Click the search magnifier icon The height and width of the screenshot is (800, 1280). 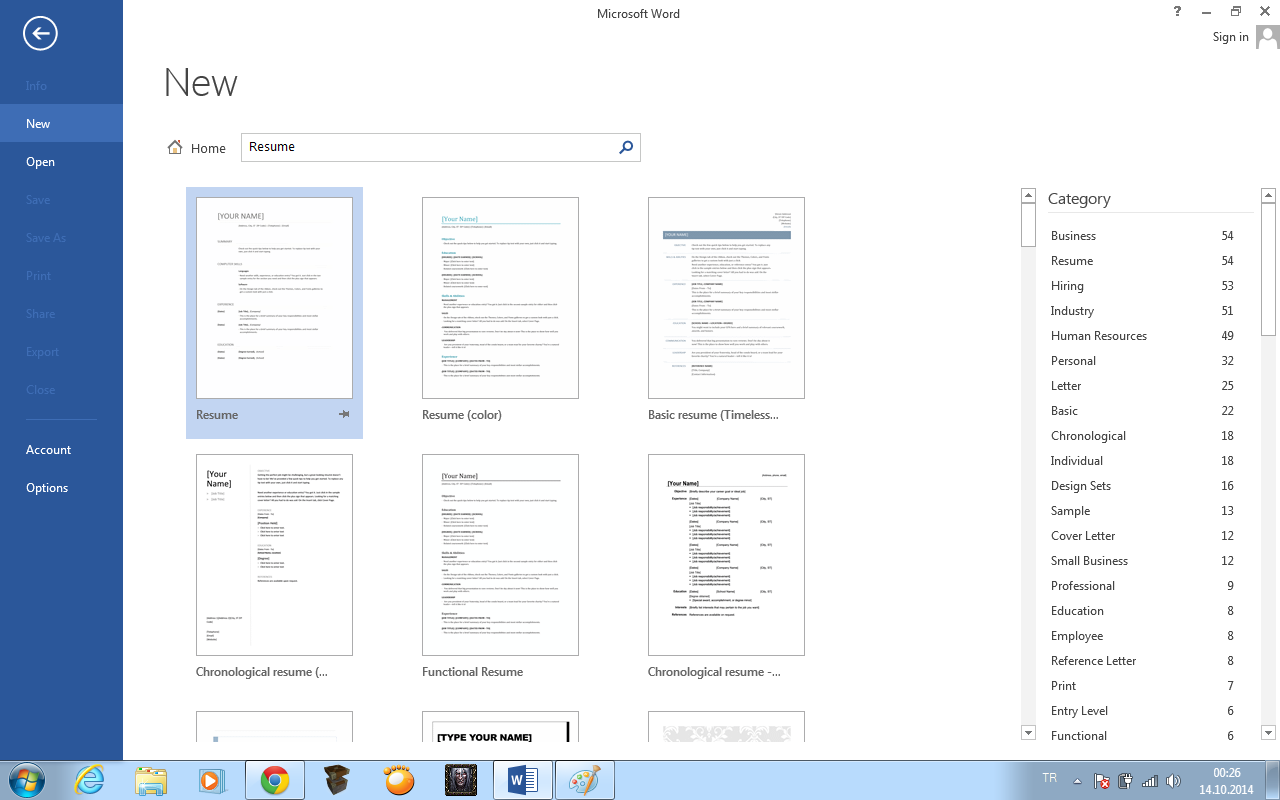click(x=626, y=147)
